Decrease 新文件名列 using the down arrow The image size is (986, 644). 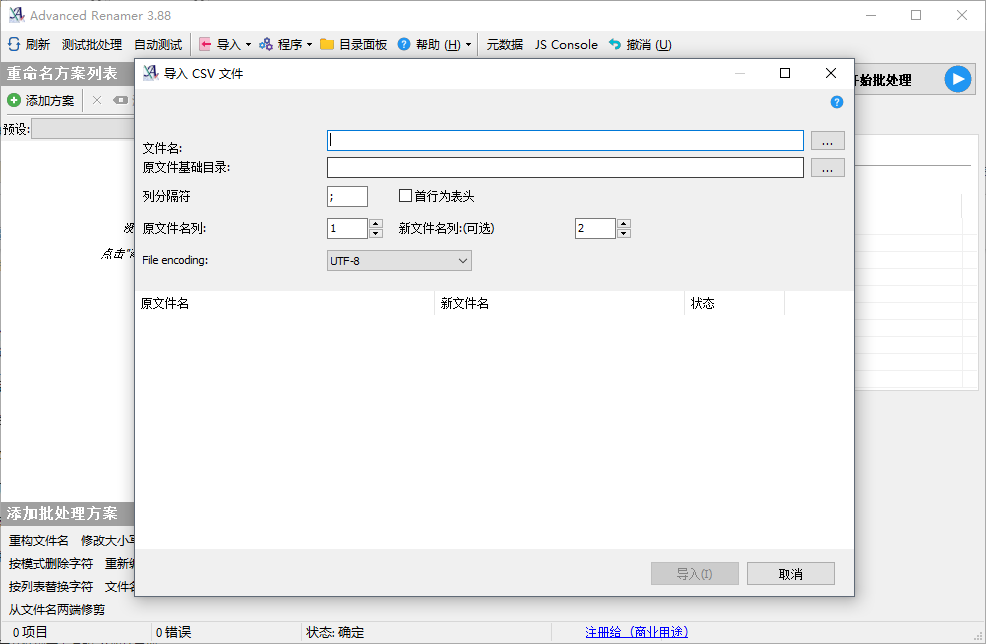(x=624, y=233)
